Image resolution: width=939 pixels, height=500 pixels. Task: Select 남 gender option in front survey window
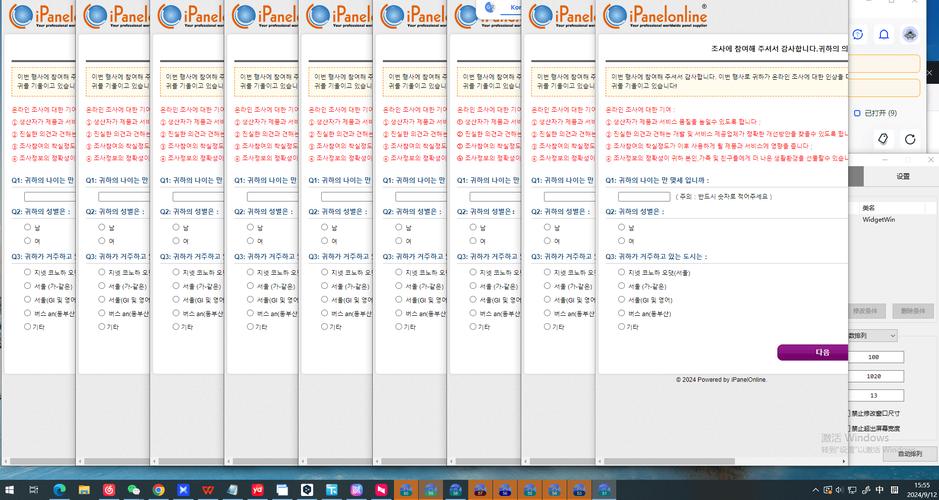point(622,228)
